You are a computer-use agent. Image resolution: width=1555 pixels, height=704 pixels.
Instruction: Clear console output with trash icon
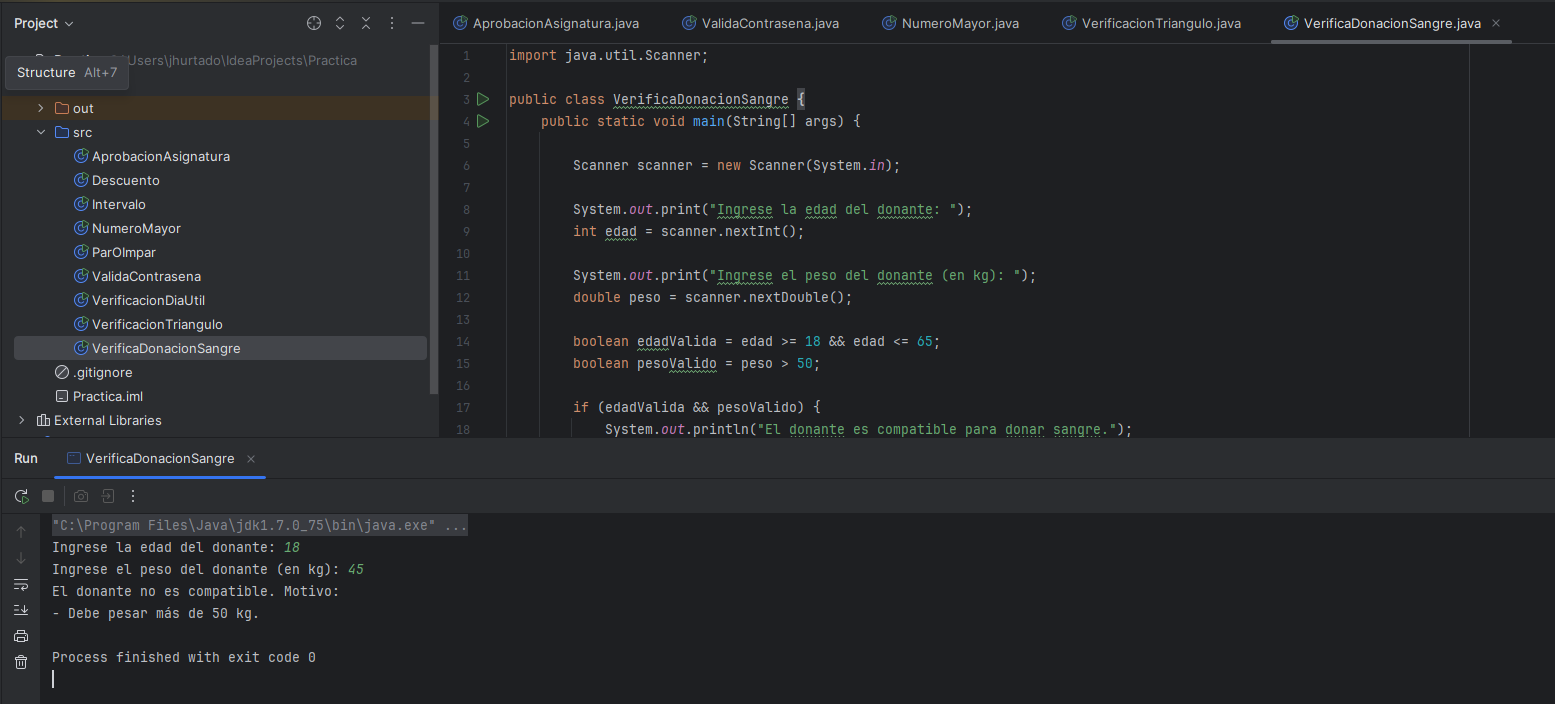pyautogui.click(x=21, y=662)
